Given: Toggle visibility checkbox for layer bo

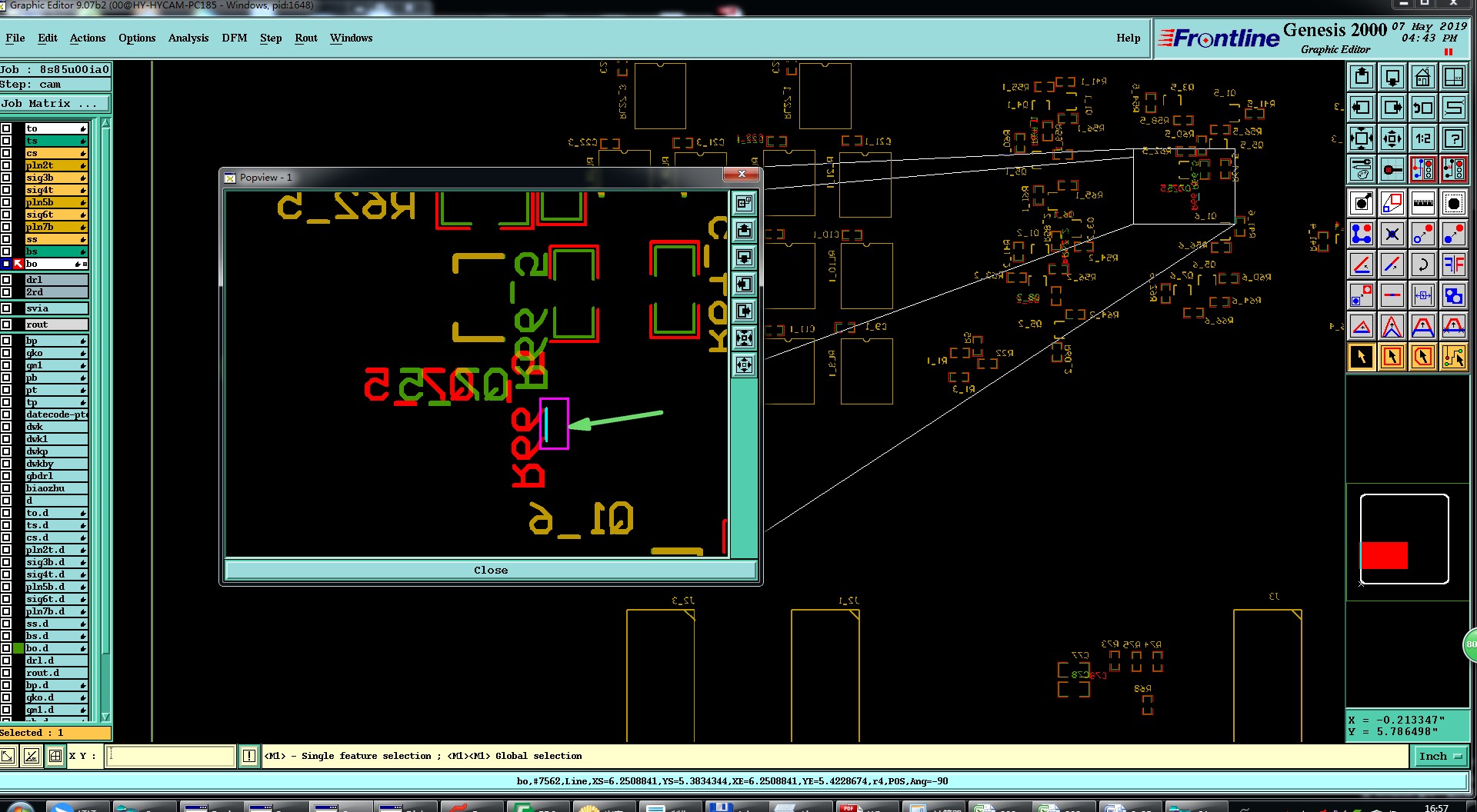Looking at the screenshot, I should 6,264.
